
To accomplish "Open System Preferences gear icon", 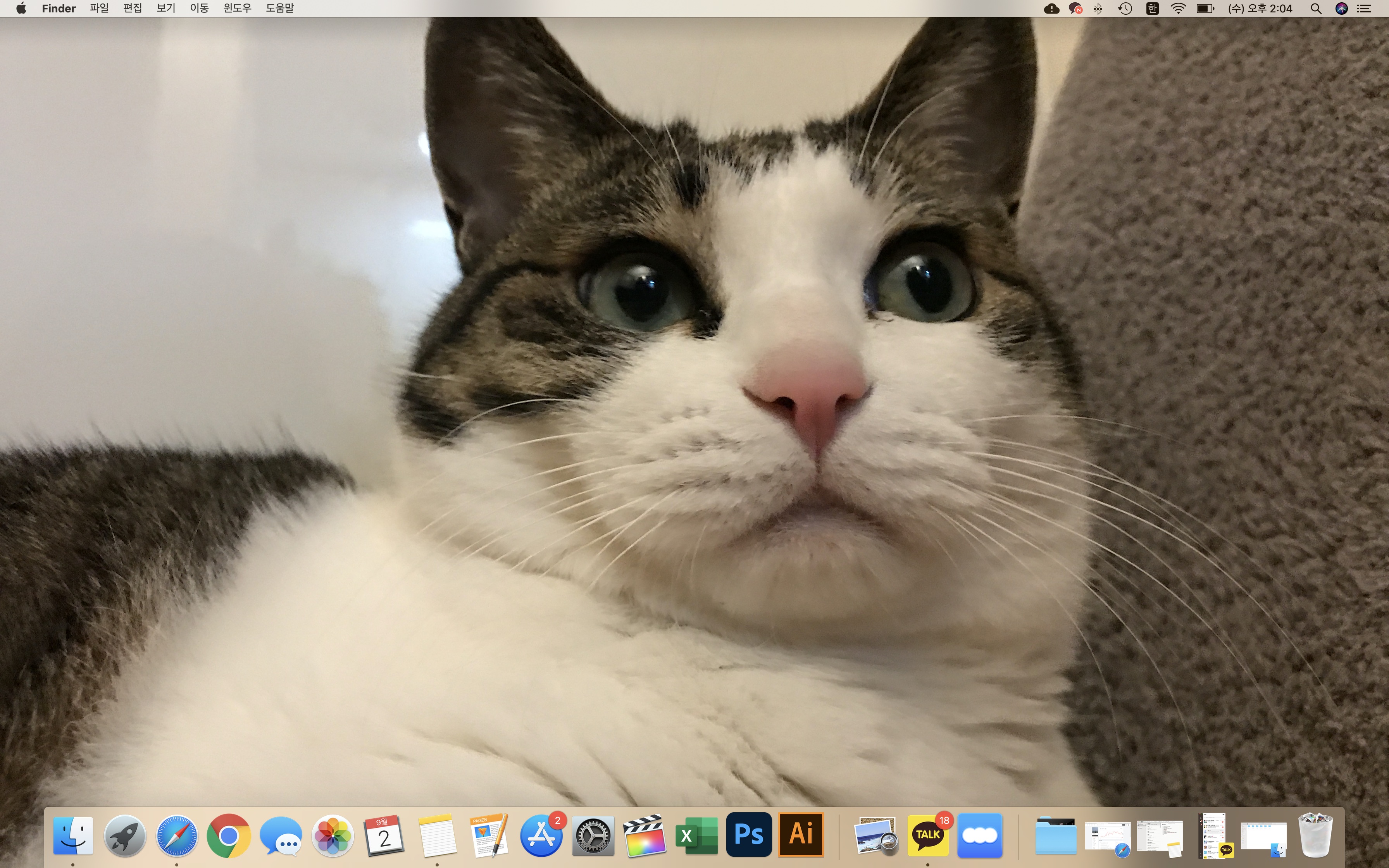I will 593,836.
